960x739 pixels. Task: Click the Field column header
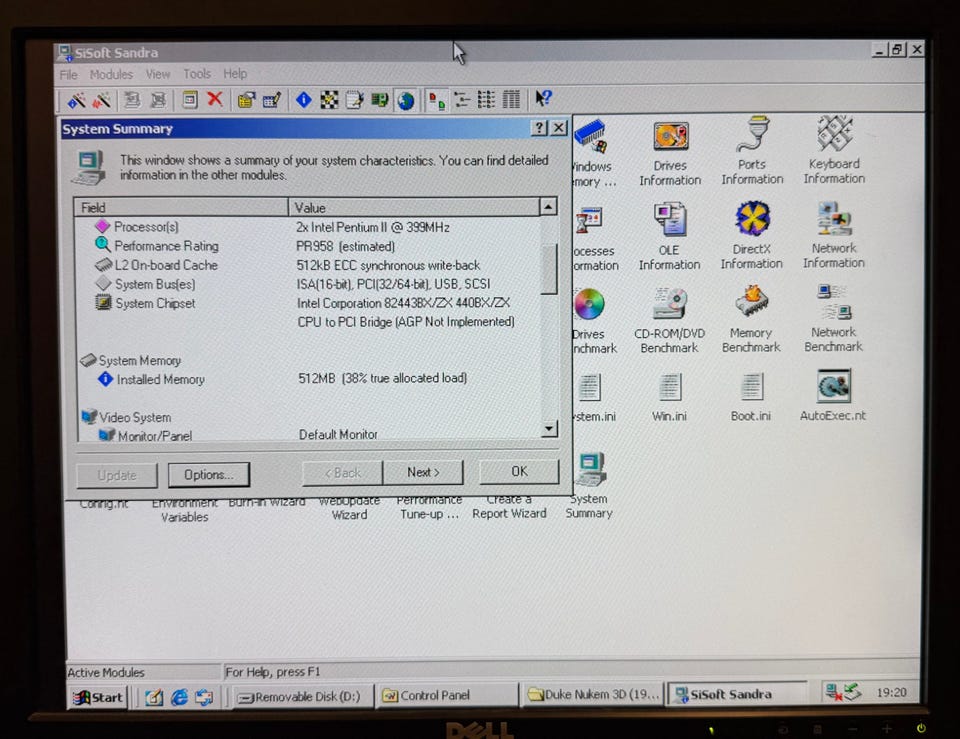(x=181, y=208)
